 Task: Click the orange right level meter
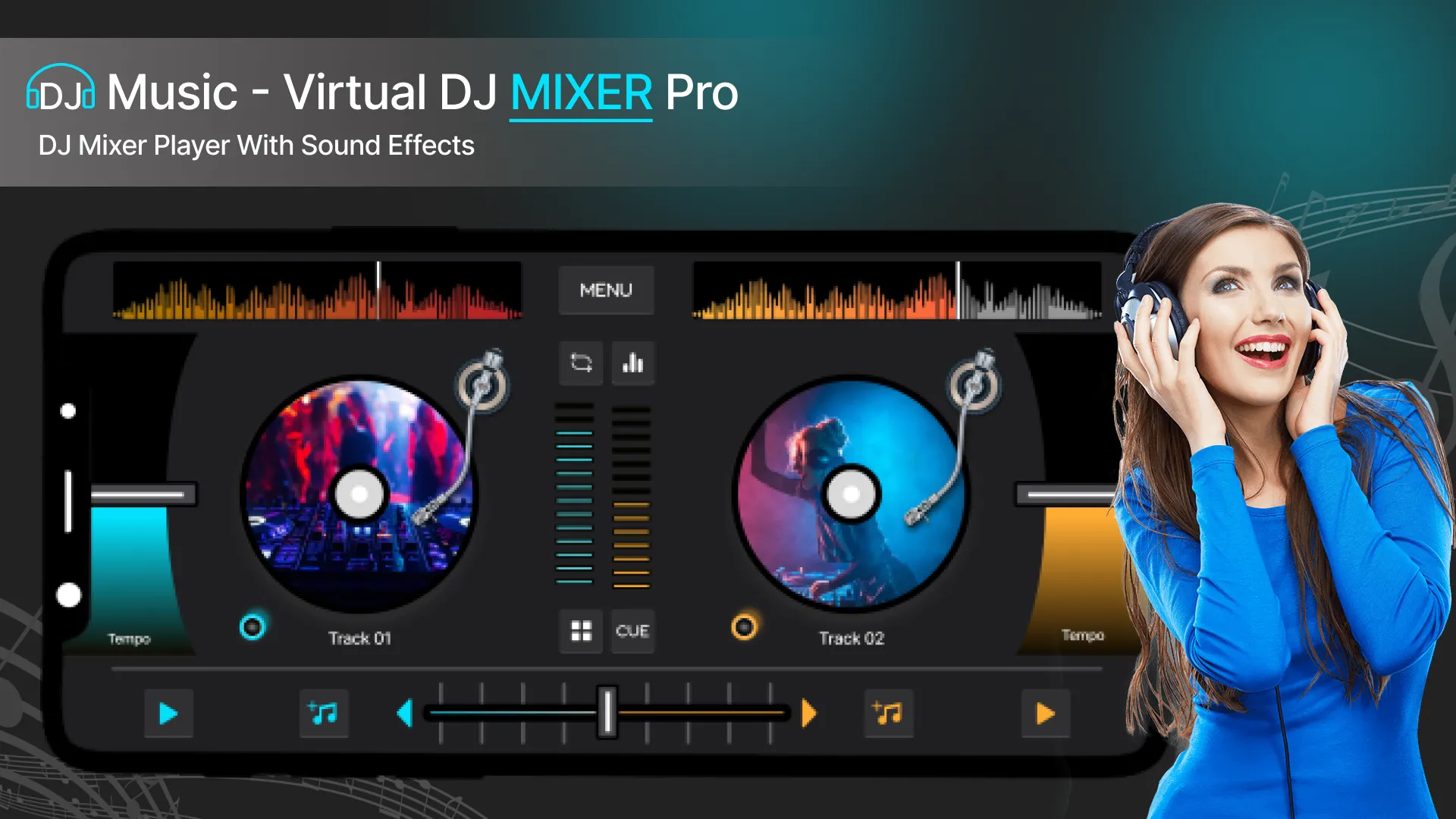tap(632, 497)
